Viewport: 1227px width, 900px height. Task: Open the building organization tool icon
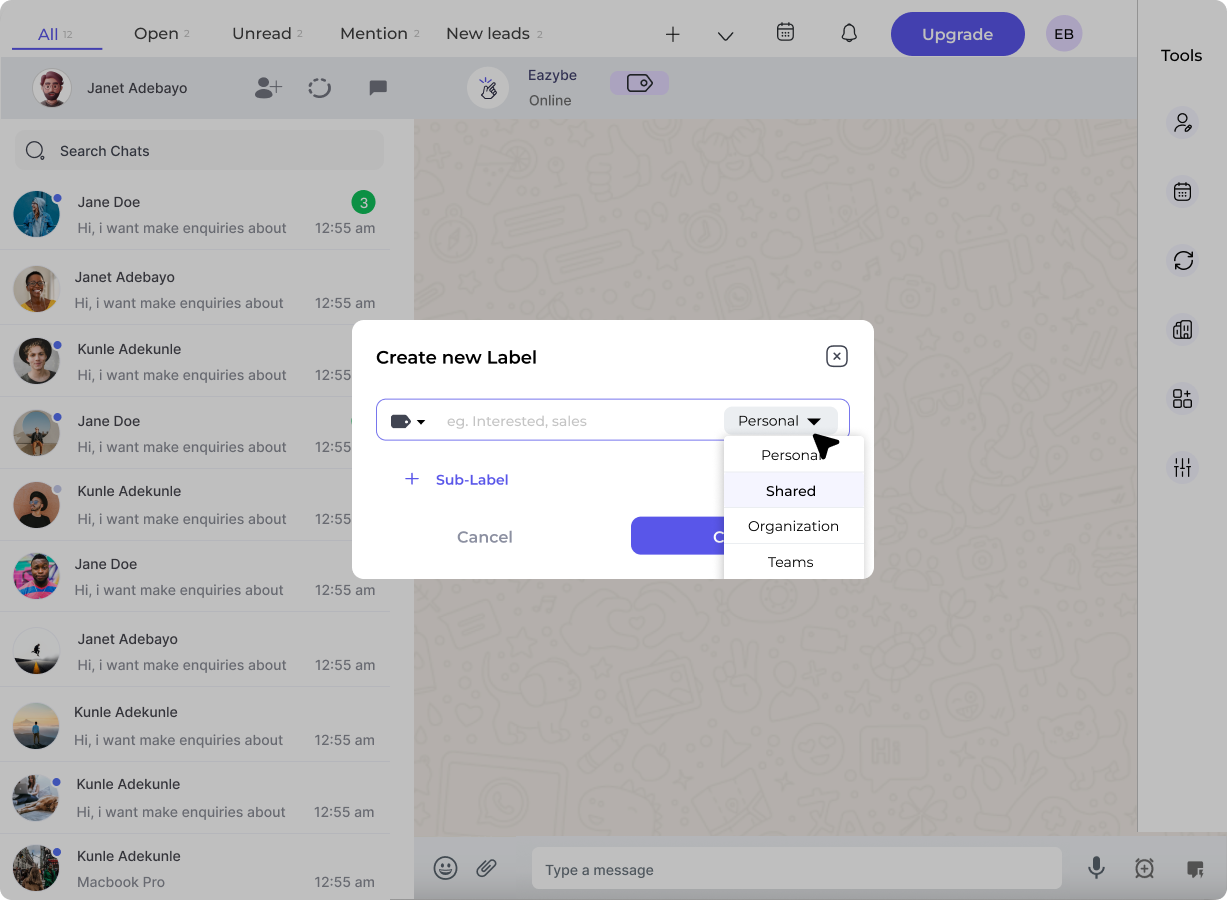coord(1183,330)
